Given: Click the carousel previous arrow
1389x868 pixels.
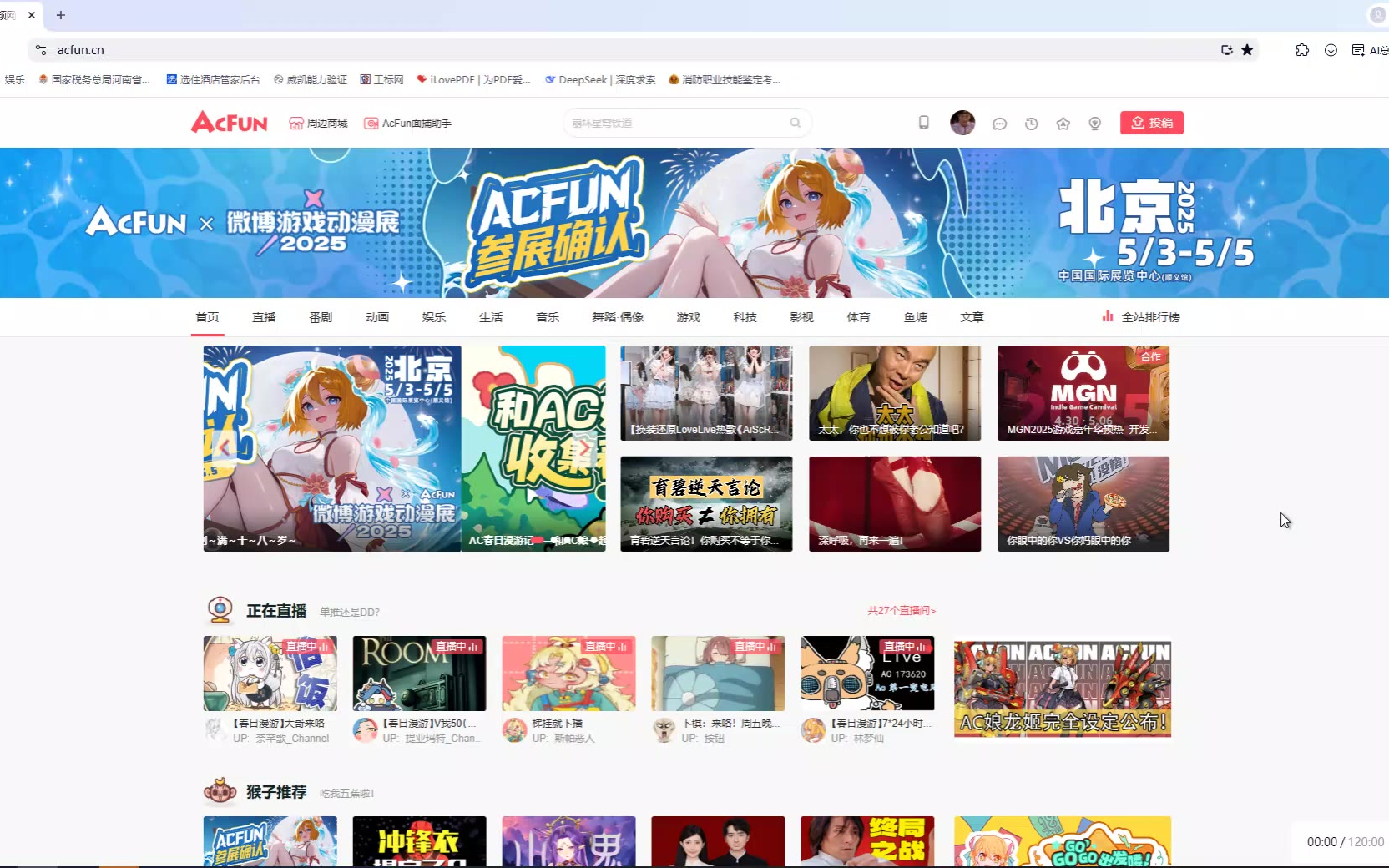Looking at the screenshot, I should (x=223, y=449).
